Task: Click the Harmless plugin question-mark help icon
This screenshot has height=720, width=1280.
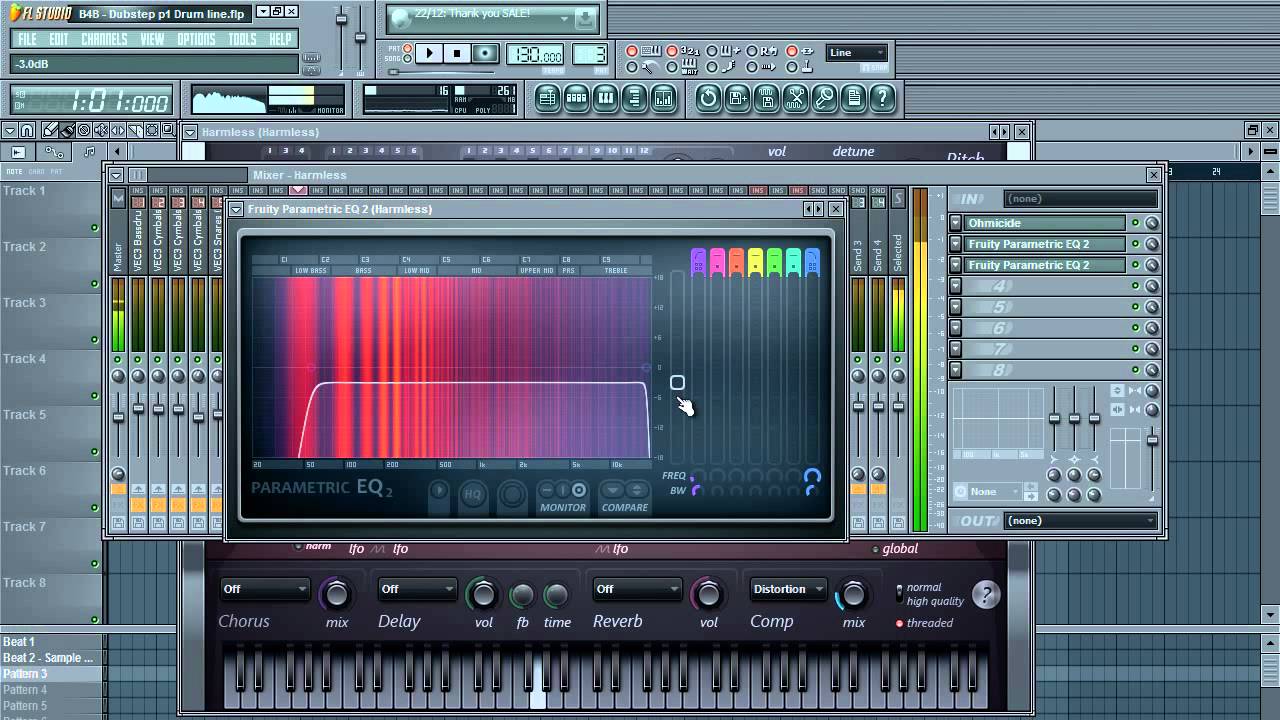Action: coord(986,595)
